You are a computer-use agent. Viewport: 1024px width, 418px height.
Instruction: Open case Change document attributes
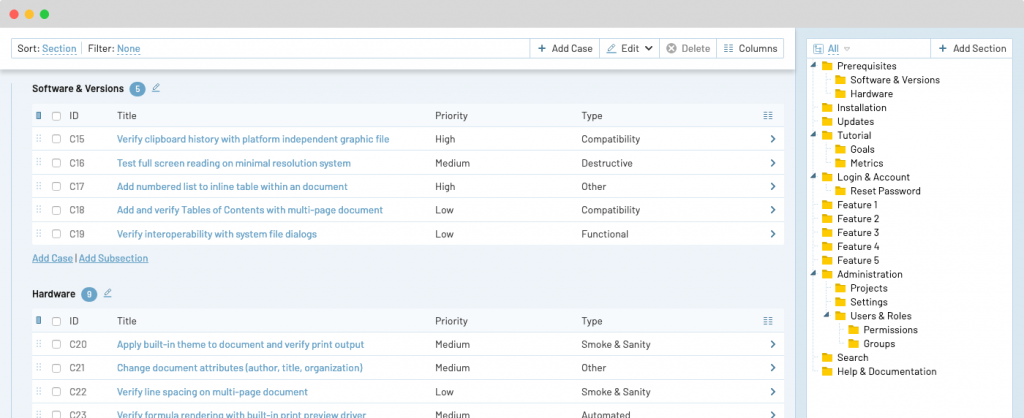[x=240, y=368]
